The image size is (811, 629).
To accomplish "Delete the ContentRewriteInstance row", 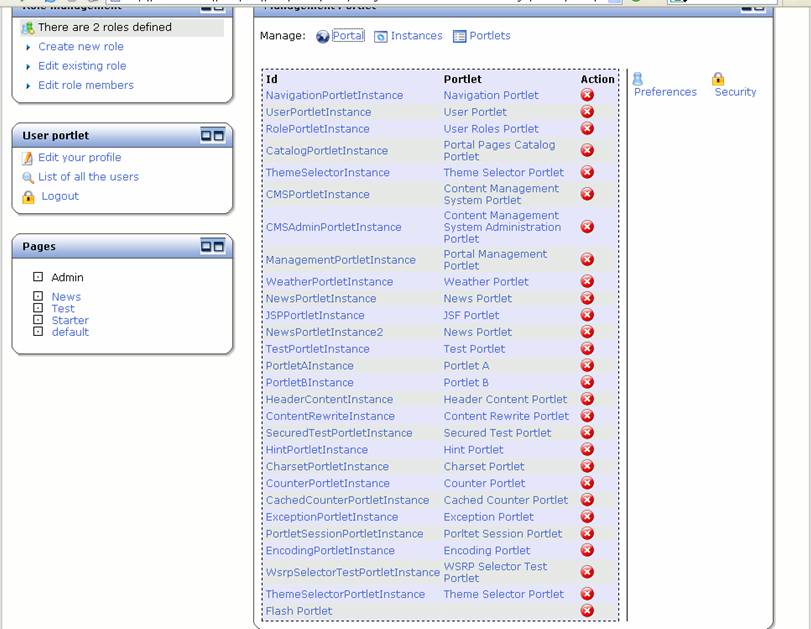I will [587, 416].
